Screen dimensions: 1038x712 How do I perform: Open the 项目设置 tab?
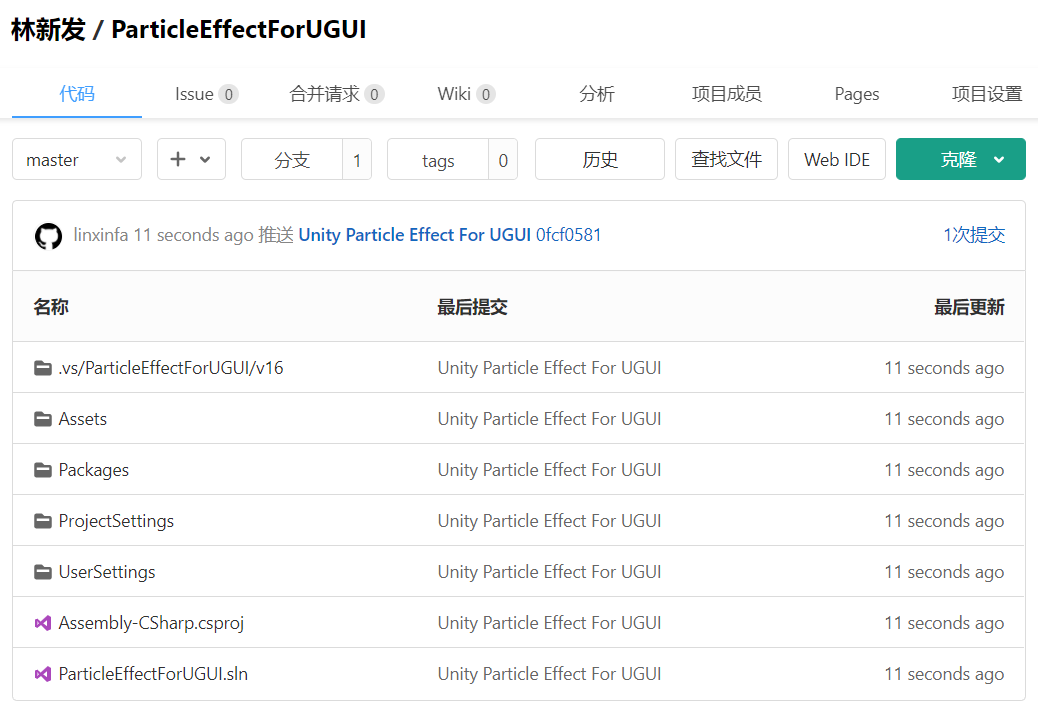pos(987,94)
